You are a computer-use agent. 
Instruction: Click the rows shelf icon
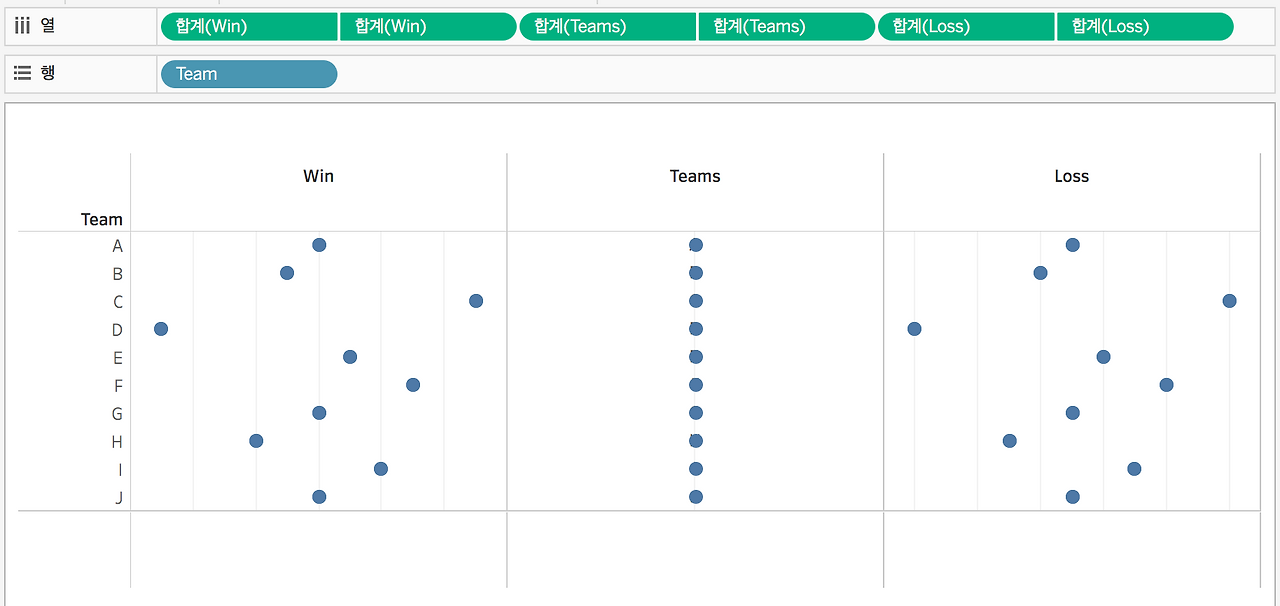coord(23,73)
